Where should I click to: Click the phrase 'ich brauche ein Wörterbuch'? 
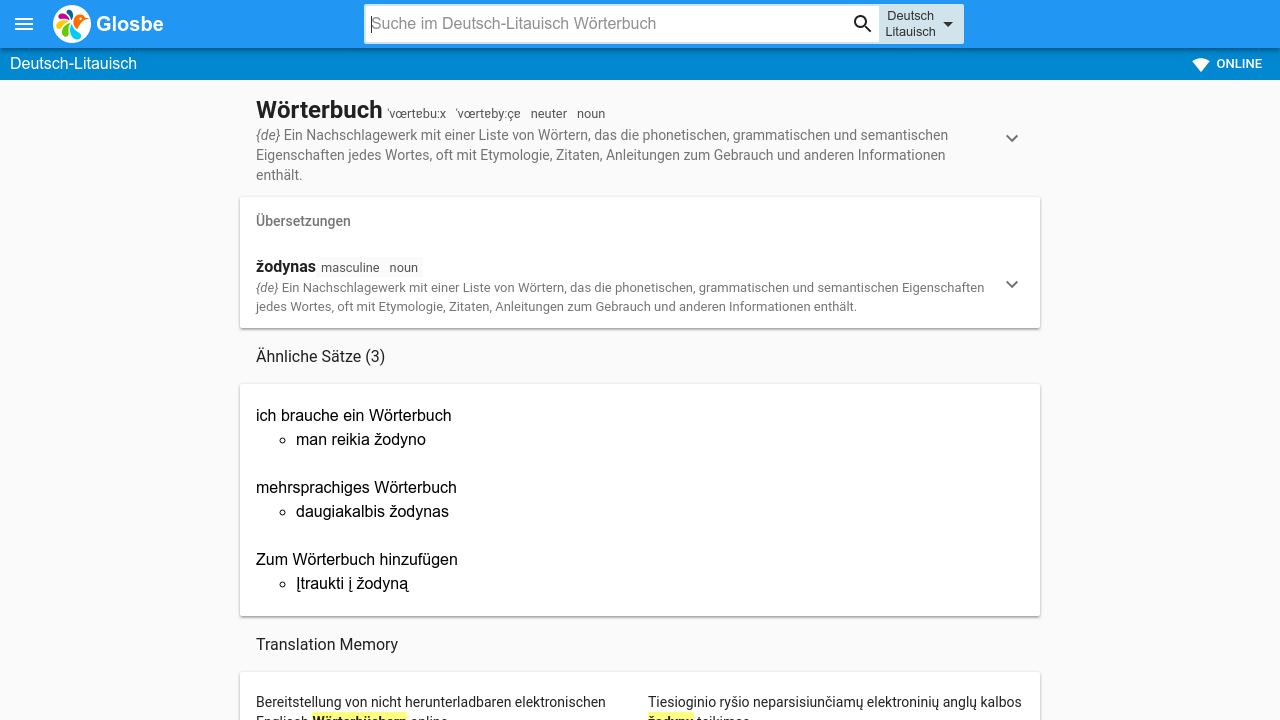354,415
